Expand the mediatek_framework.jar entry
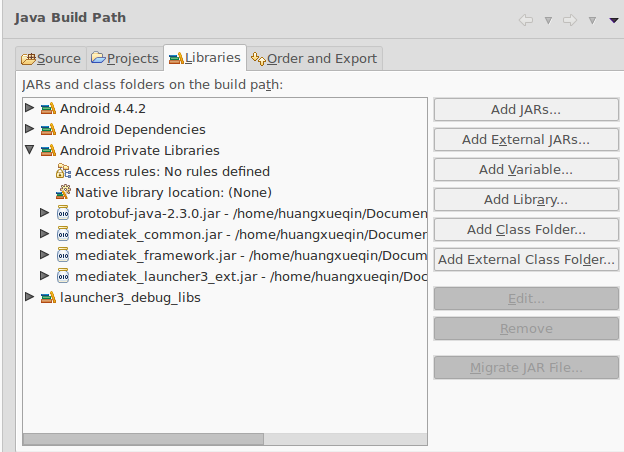 click(45, 255)
